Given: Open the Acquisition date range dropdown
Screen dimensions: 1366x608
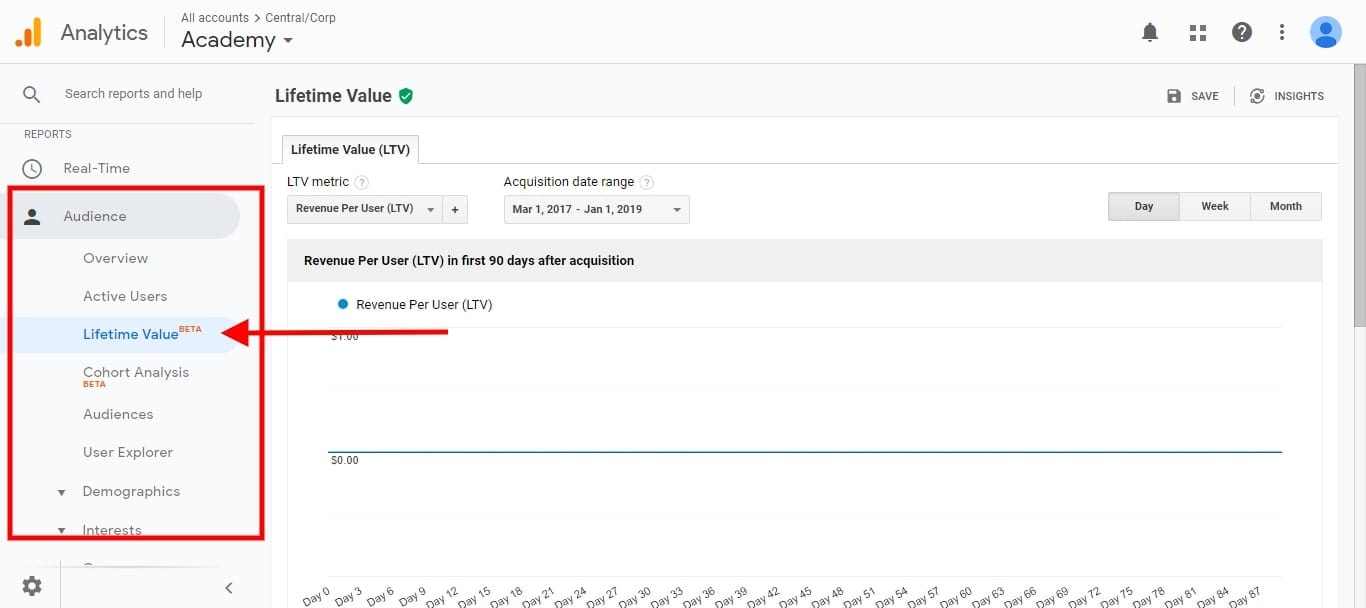Looking at the screenshot, I should [x=596, y=210].
